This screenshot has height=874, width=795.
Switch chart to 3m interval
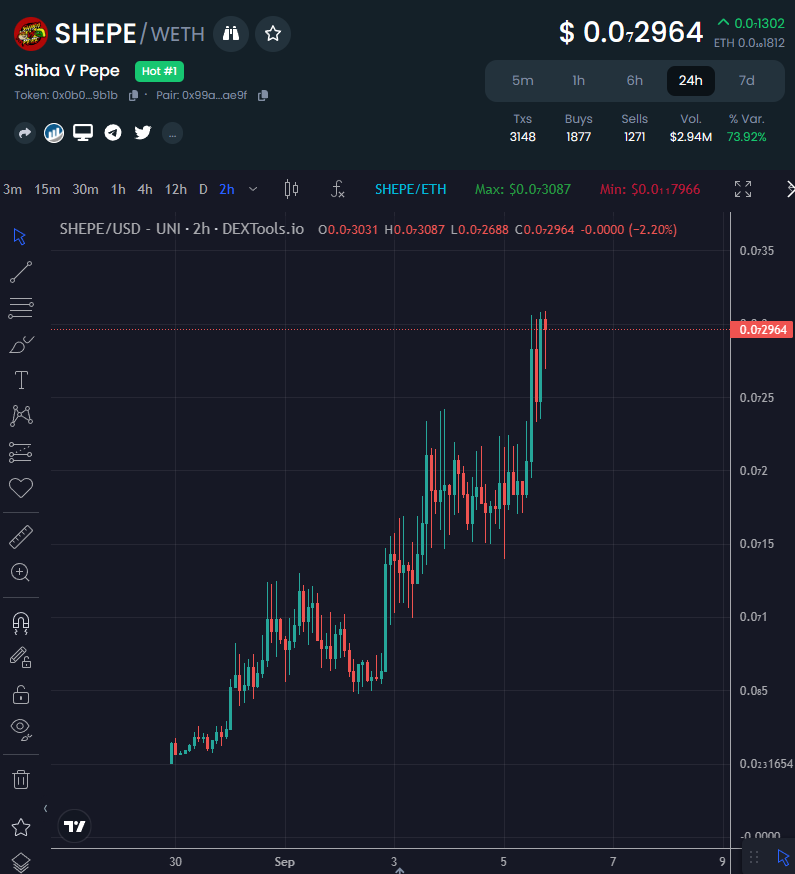click(x=12, y=190)
